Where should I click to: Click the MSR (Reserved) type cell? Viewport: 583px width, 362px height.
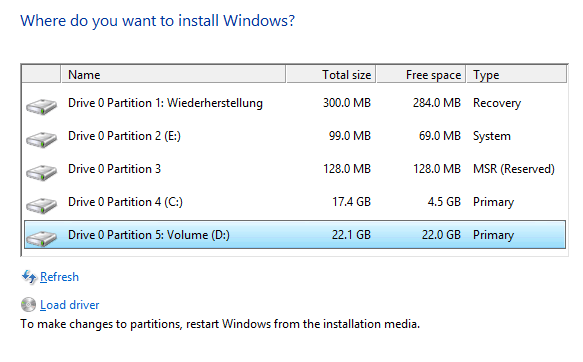[x=513, y=169]
